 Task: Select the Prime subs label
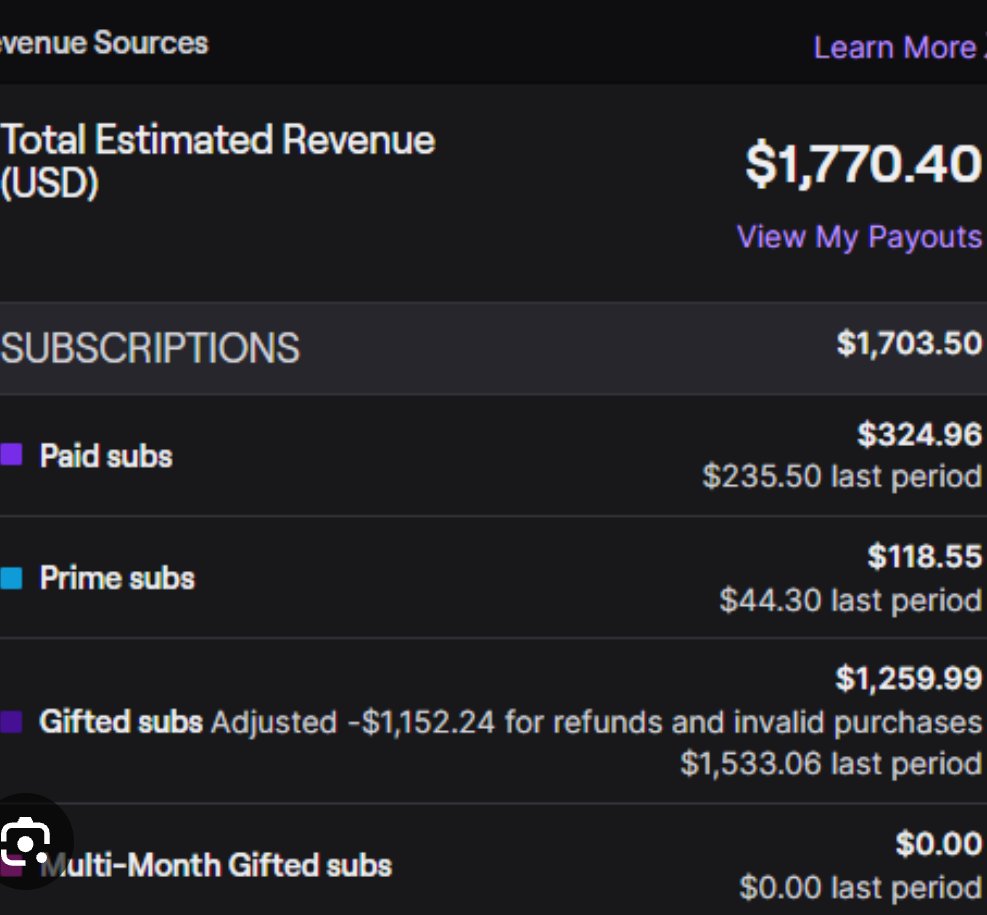click(x=117, y=578)
